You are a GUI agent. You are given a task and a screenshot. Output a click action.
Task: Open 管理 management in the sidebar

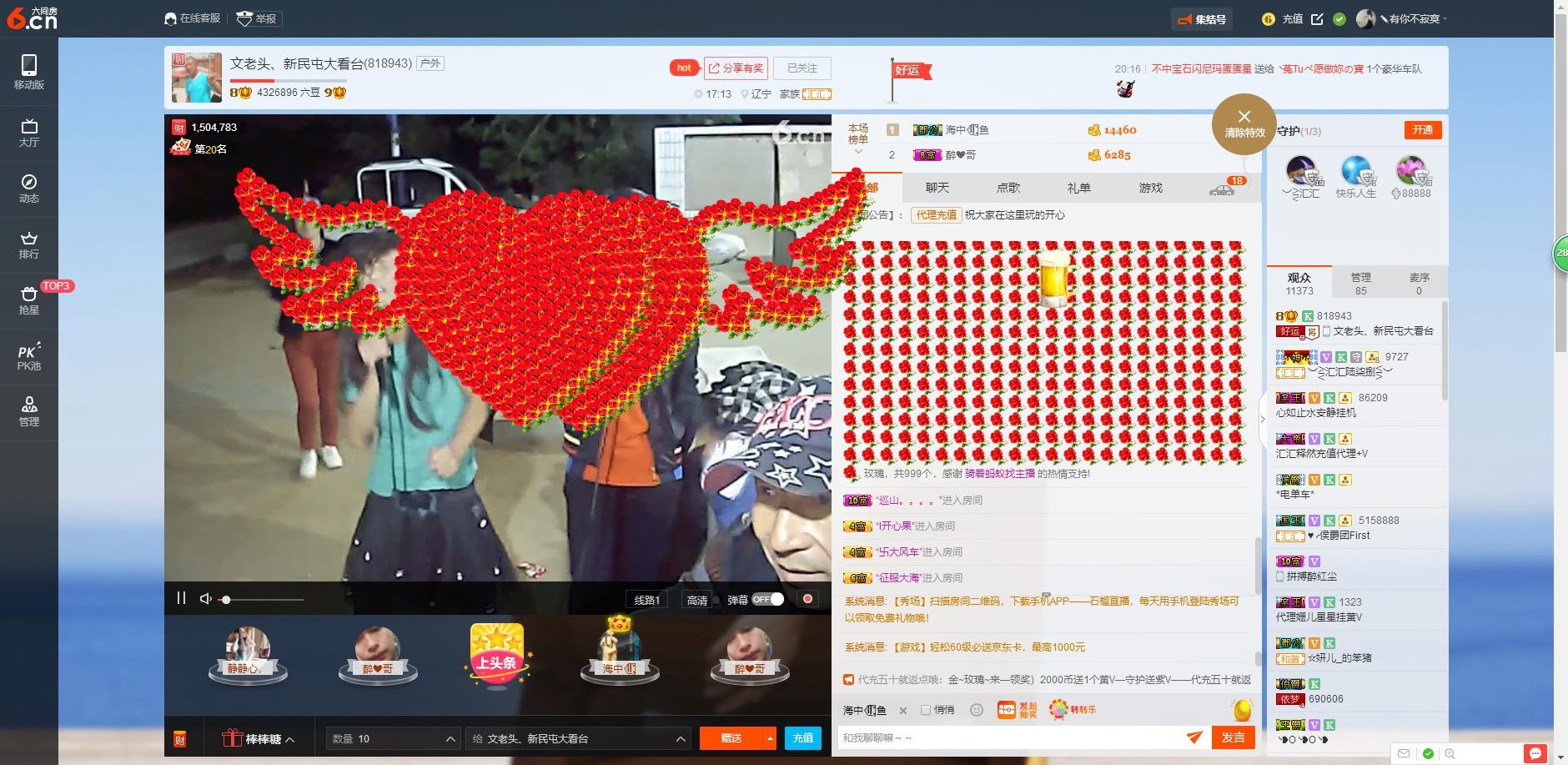pyautogui.click(x=29, y=412)
